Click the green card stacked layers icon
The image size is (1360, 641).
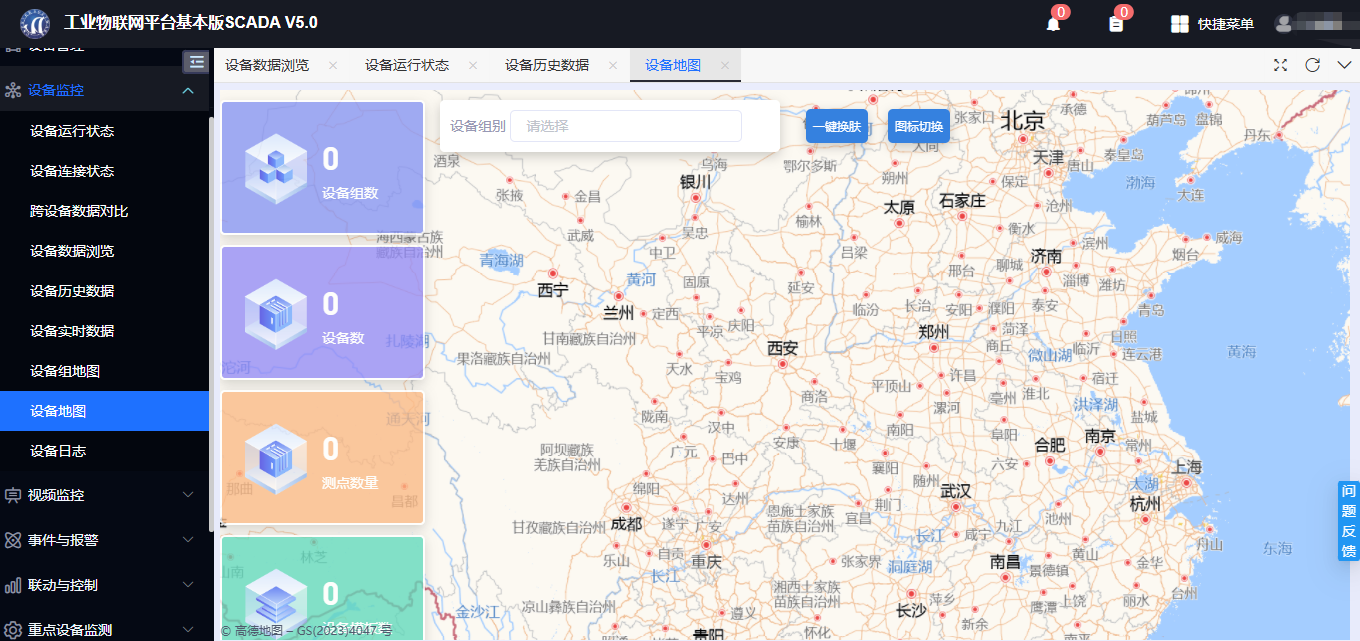275,602
